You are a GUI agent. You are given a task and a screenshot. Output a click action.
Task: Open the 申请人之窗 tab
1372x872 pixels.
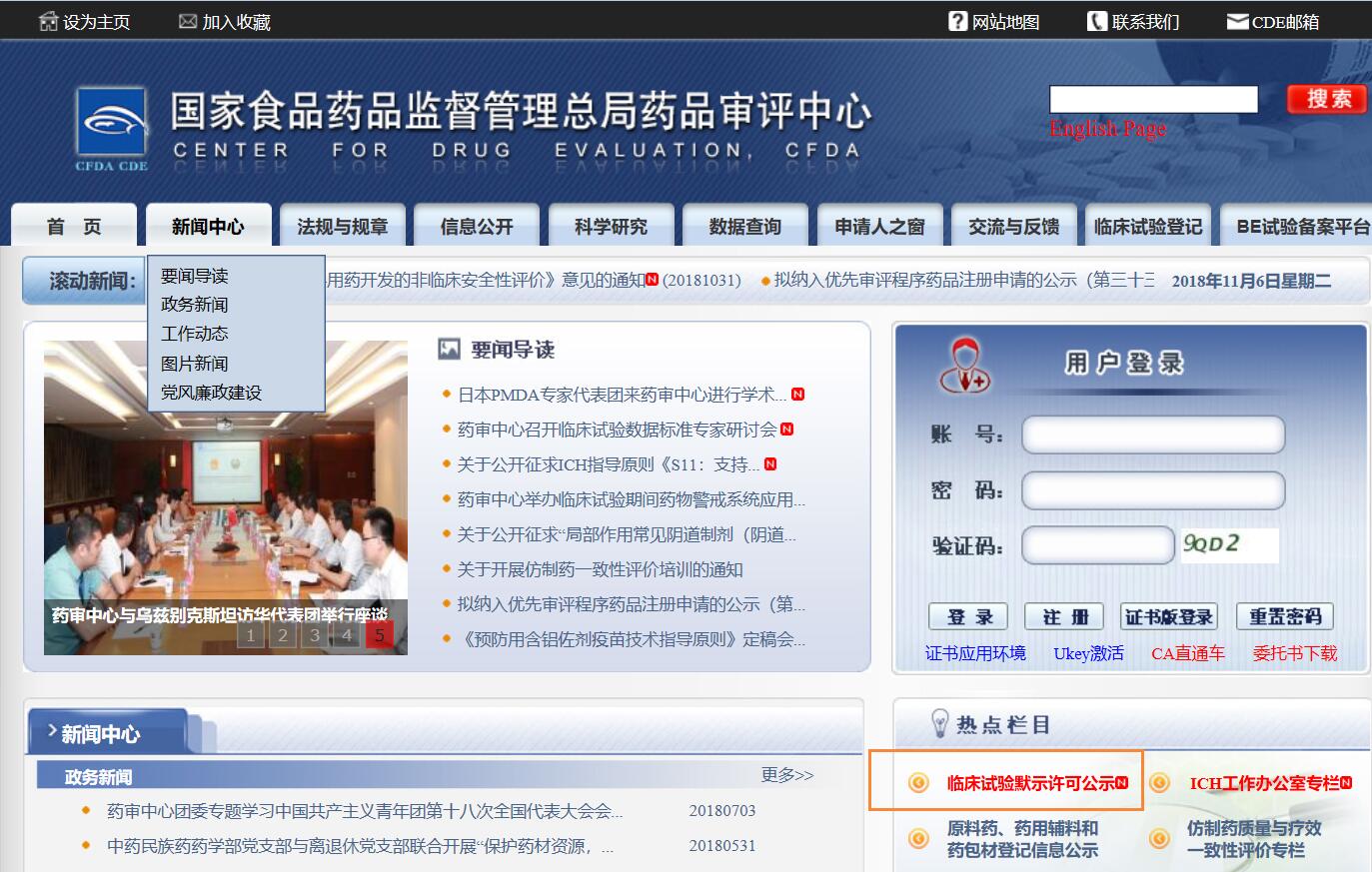(x=879, y=226)
